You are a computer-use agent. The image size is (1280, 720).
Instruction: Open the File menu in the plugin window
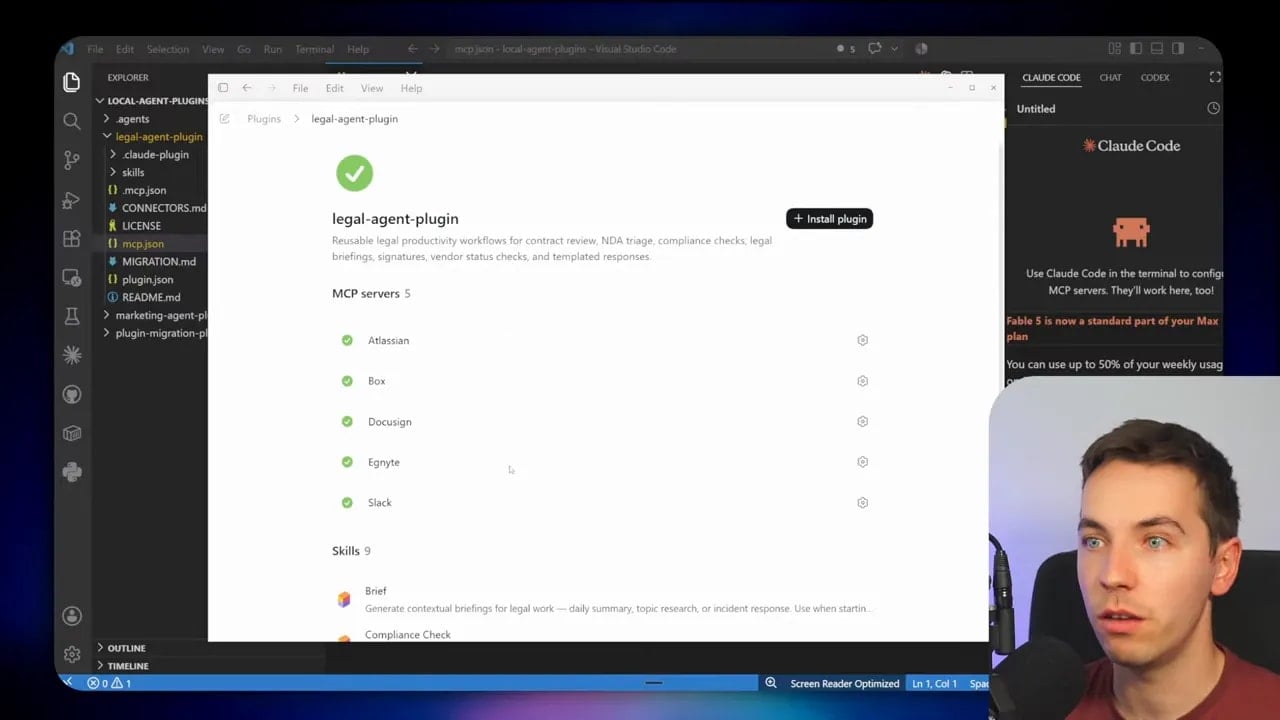coord(300,88)
